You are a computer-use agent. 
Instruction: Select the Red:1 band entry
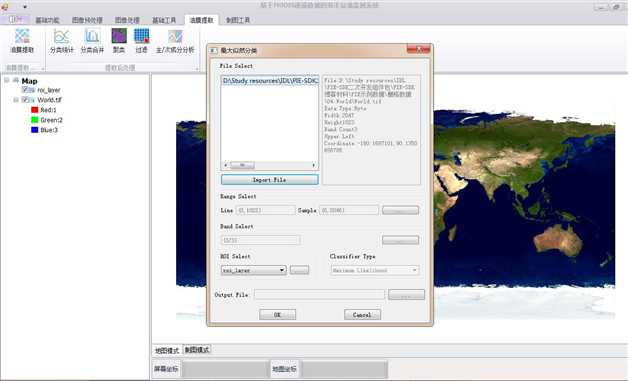coord(48,110)
